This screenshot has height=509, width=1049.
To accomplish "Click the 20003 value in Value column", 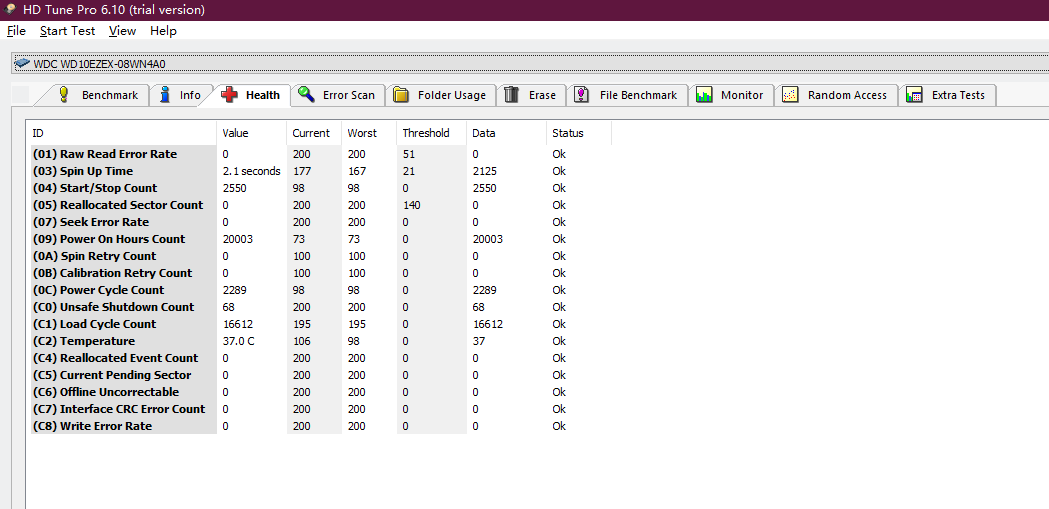I will pyautogui.click(x=237, y=239).
